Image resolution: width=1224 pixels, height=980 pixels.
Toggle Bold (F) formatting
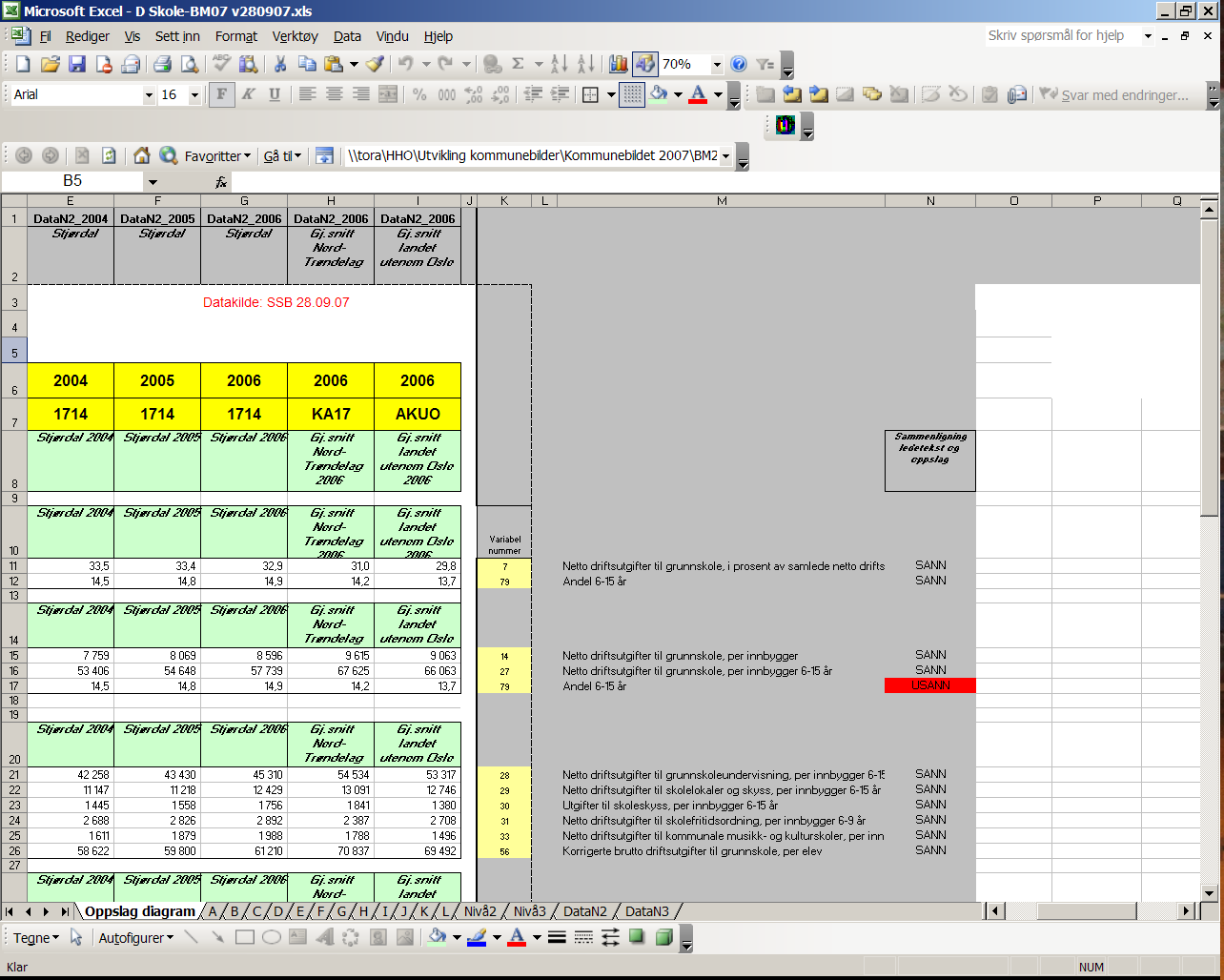point(222,94)
